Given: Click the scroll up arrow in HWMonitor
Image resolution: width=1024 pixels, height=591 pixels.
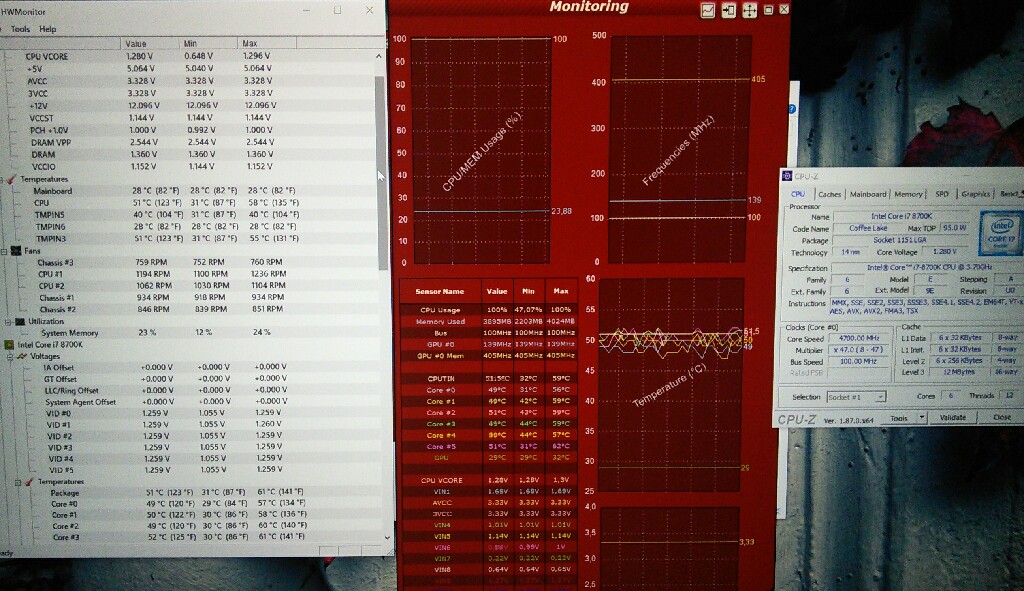Looking at the screenshot, I should coord(379,56).
